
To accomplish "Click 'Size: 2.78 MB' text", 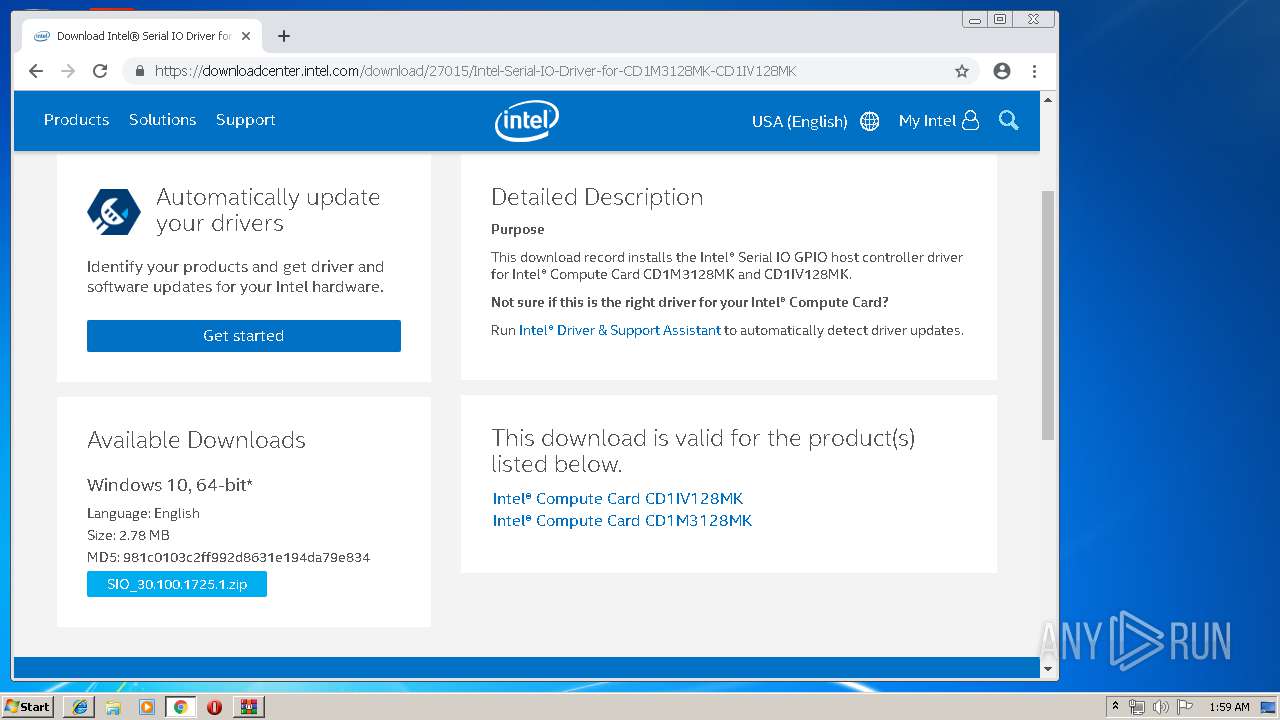I will tap(128, 535).
